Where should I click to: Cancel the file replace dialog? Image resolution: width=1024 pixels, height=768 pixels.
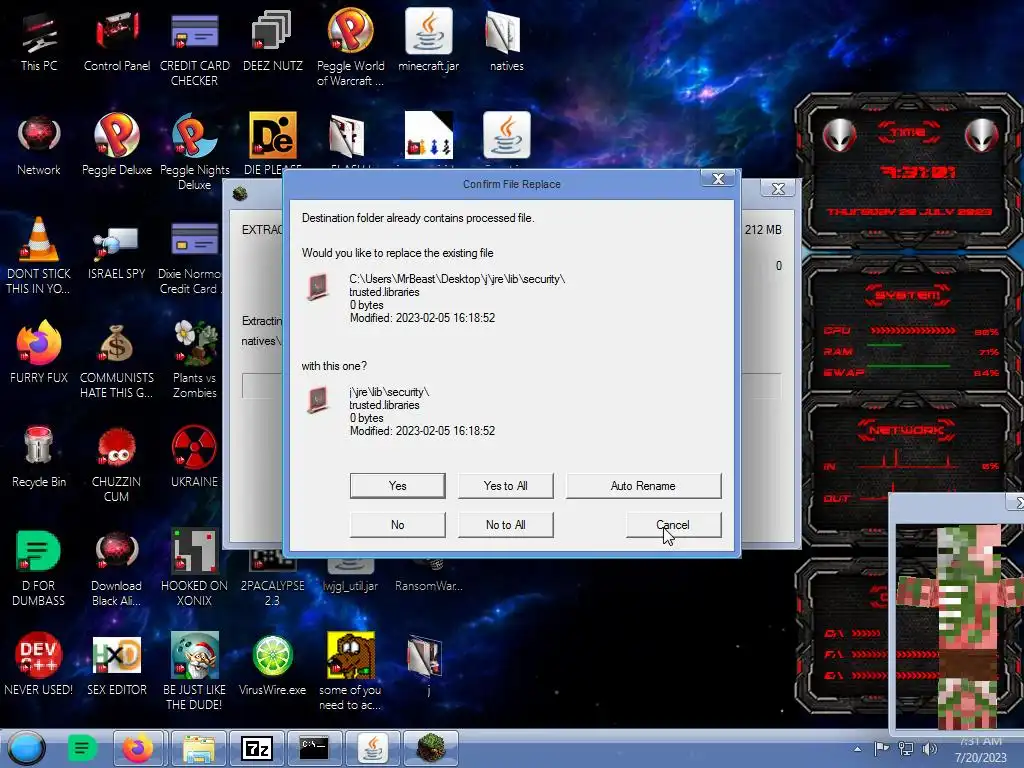click(673, 525)
